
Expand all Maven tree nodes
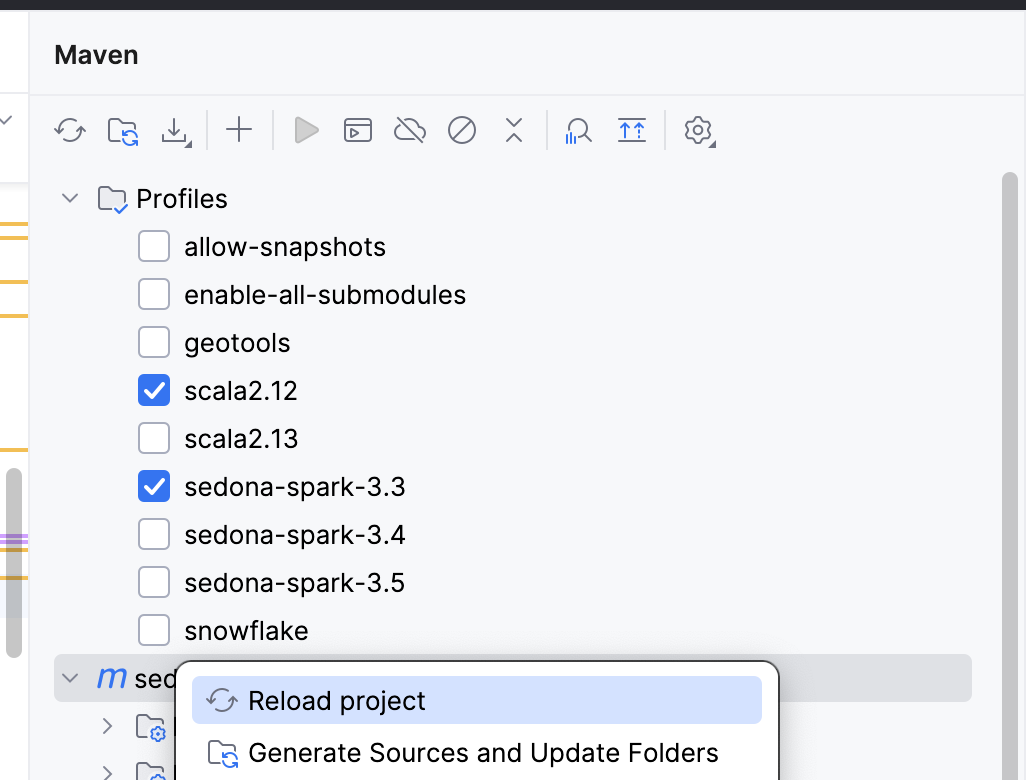point(632,130)
